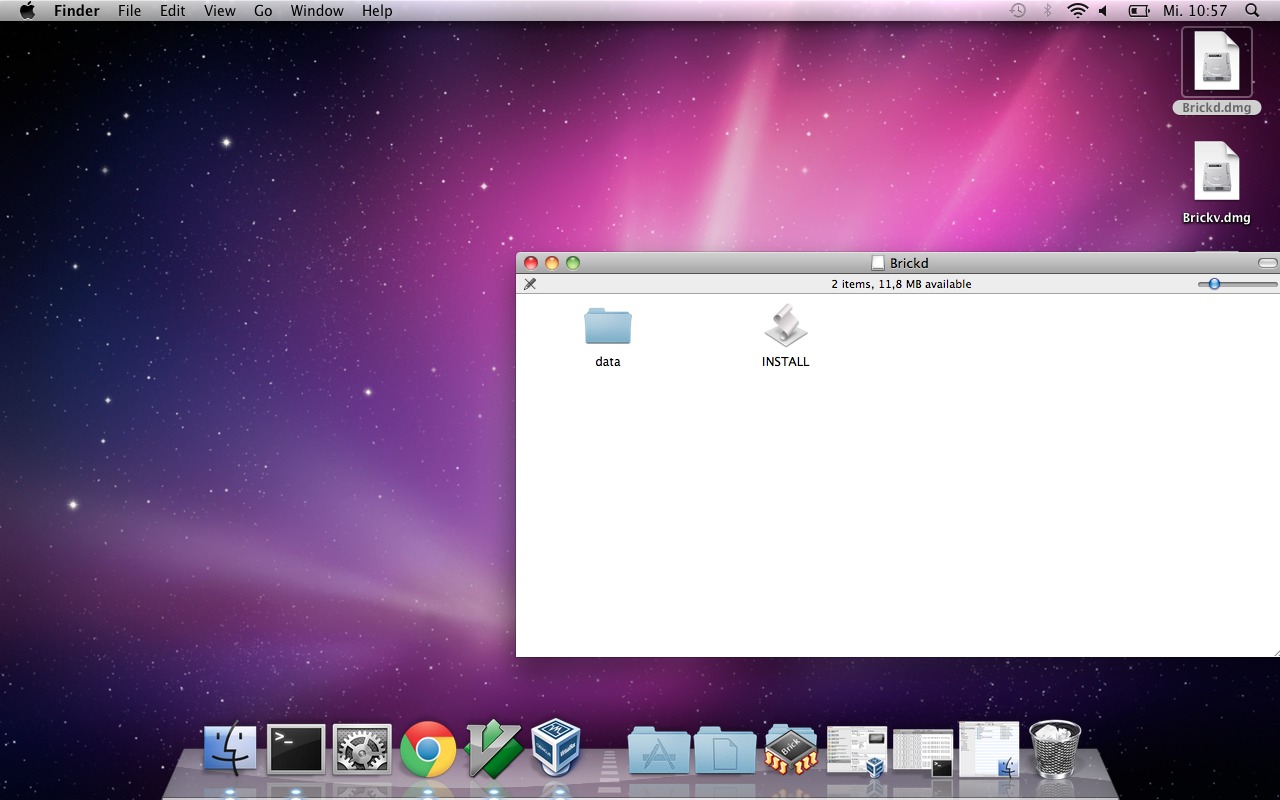Image resolution: width=1280 pixels, height=800 pixels.
Task: Open the Wi-Fi status menu
Action: 1077,11
